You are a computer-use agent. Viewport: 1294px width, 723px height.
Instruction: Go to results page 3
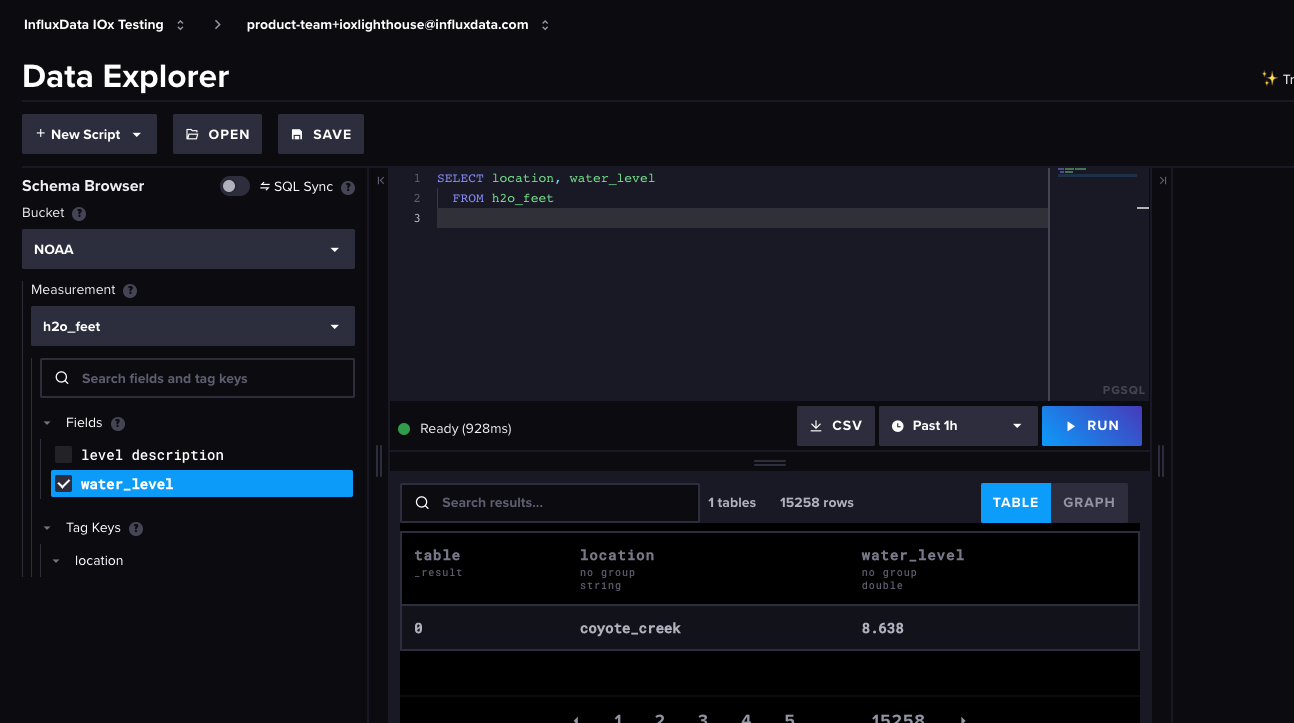[702, 717]
